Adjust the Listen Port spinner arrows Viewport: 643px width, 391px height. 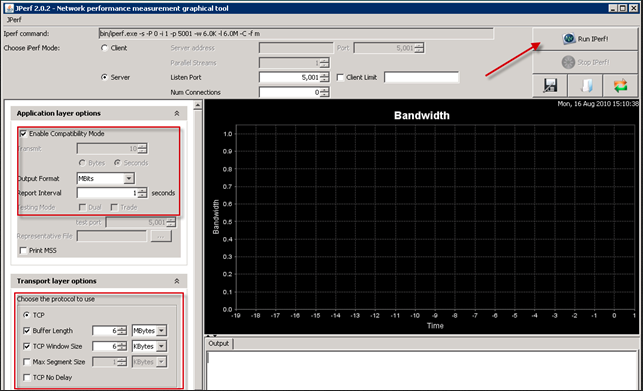click(324, 78)
